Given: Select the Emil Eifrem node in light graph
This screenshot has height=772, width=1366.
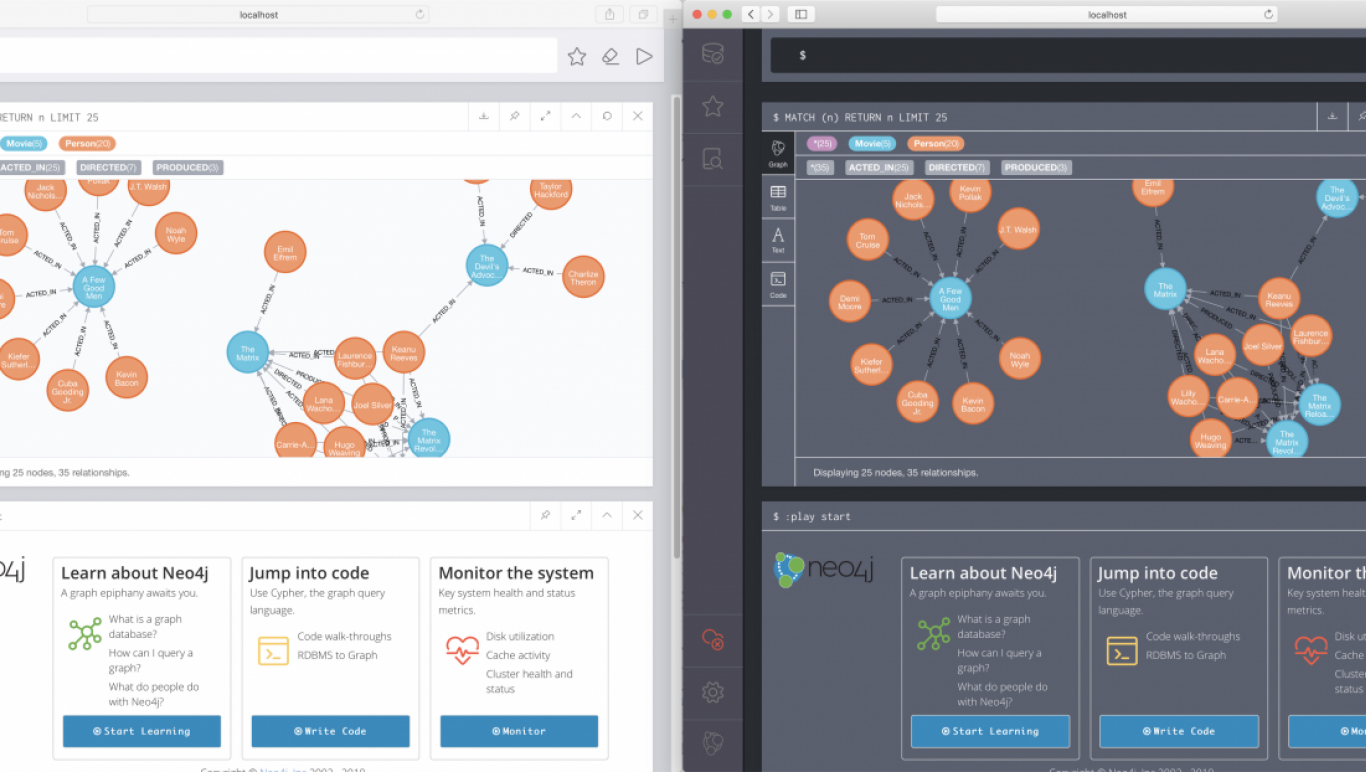Looking at the screenshot, I should (285, 253).
